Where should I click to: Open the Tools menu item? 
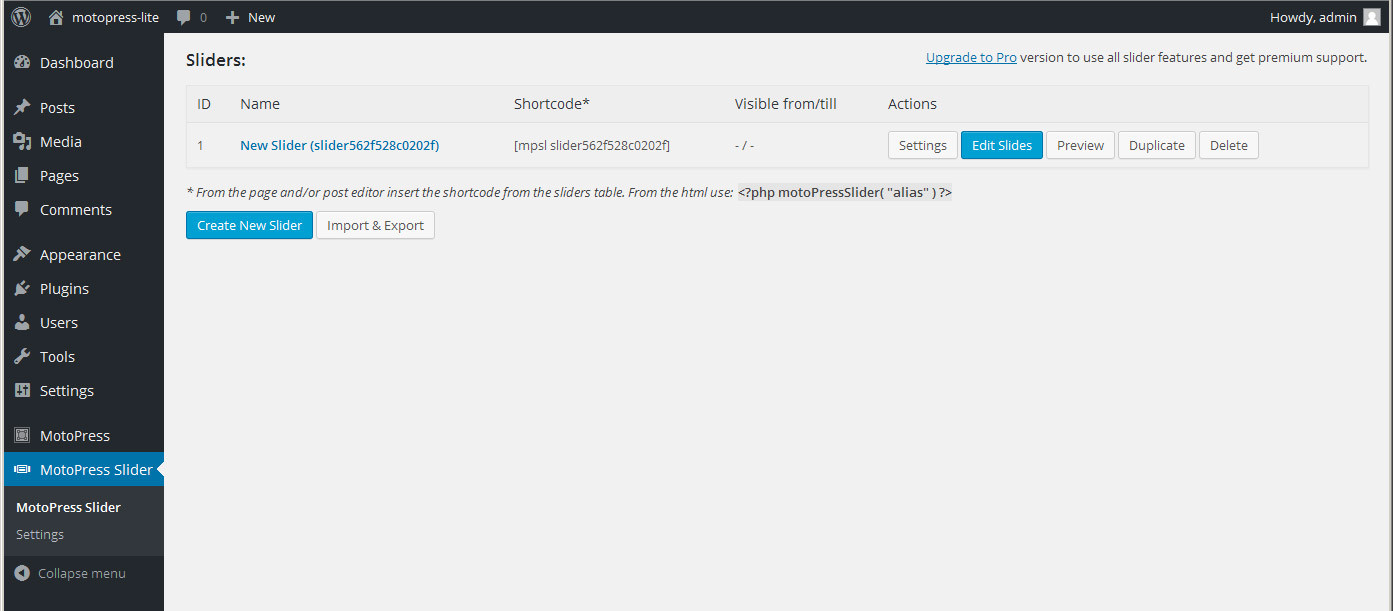(x=57, y=356)
